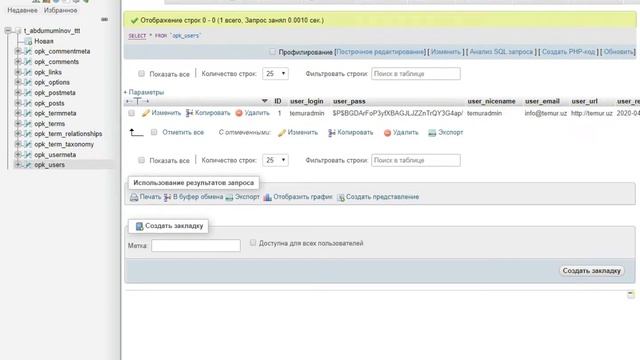Expand the + Параметры options link
Viewport: 640px width, 360px height.
tap(144, 92)
